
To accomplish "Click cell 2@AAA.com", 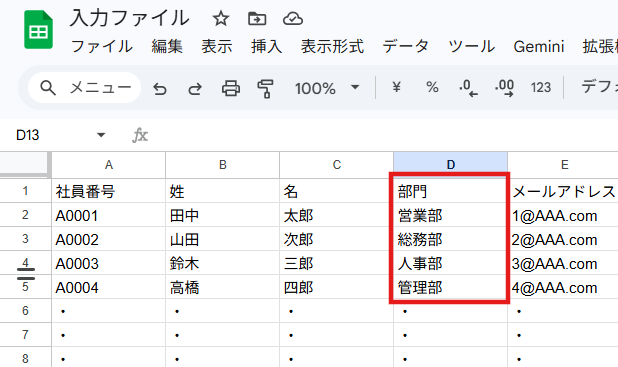I will tap(564, 239).
